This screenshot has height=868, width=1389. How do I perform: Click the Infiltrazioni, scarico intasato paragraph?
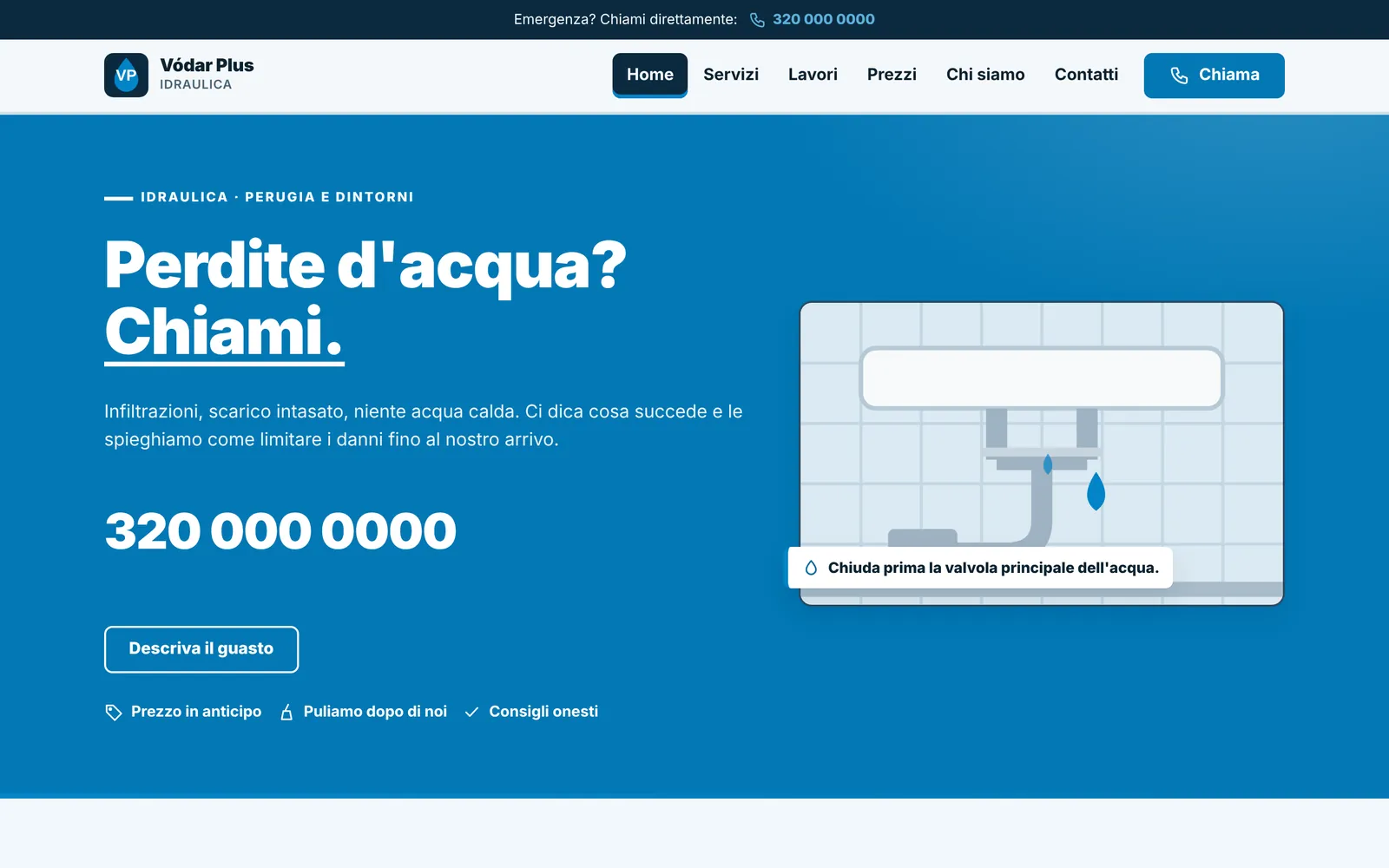pos(424,425)
